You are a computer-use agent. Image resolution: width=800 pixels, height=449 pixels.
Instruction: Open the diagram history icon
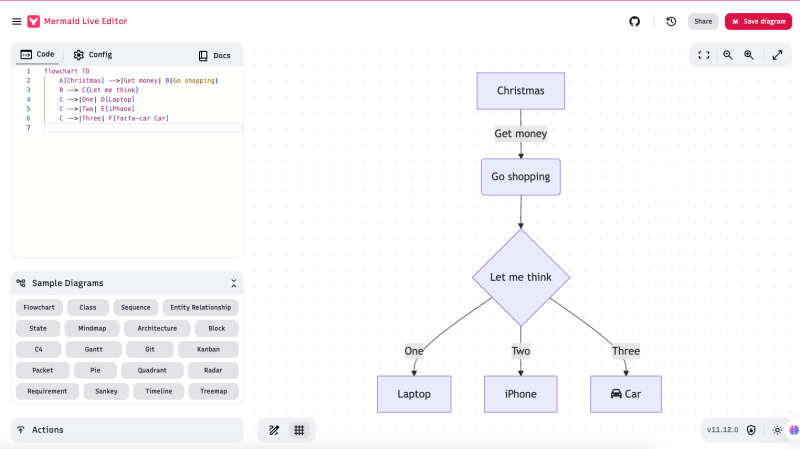coord(671,21)
